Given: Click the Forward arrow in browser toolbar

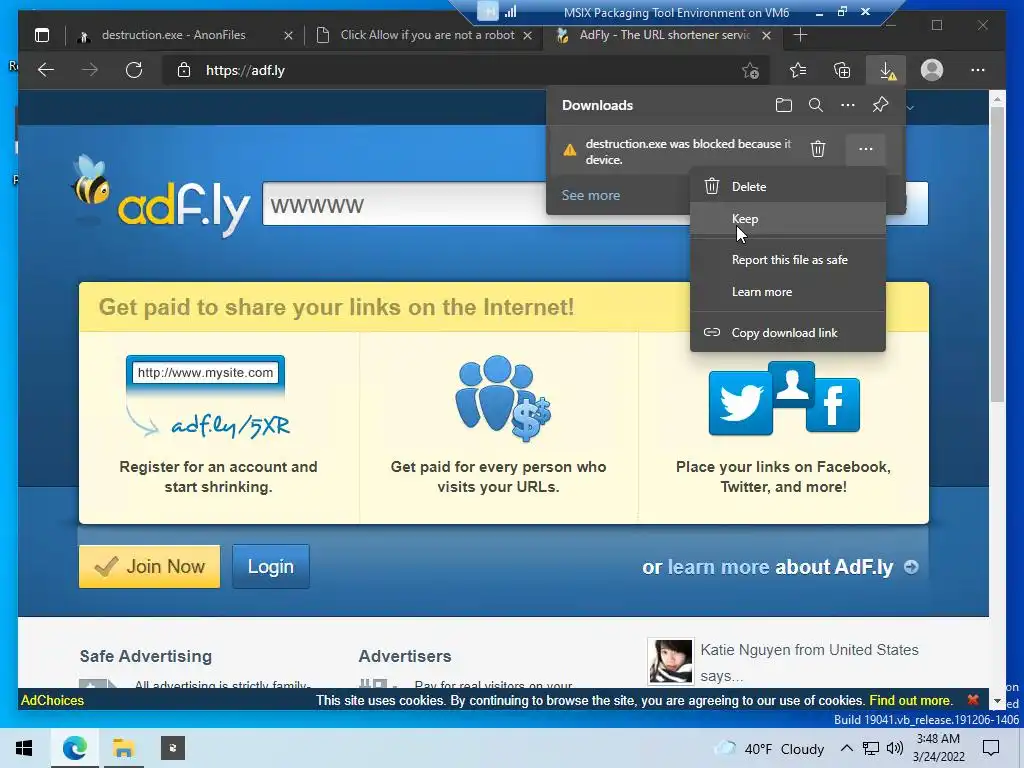Looking at the screenshot, I should coord(90,70).
